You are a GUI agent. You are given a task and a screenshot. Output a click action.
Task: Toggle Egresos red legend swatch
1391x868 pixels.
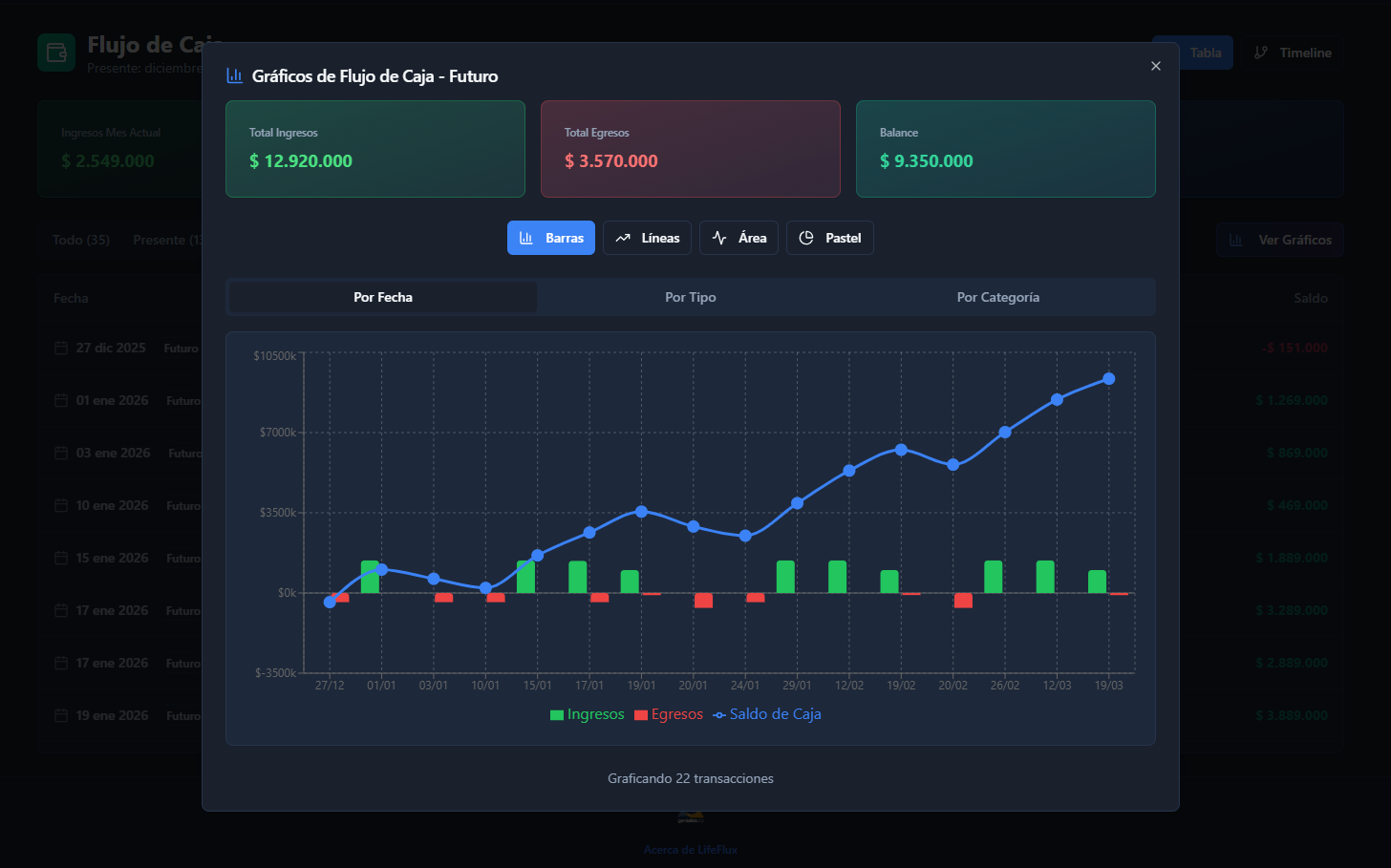[641, 715]
